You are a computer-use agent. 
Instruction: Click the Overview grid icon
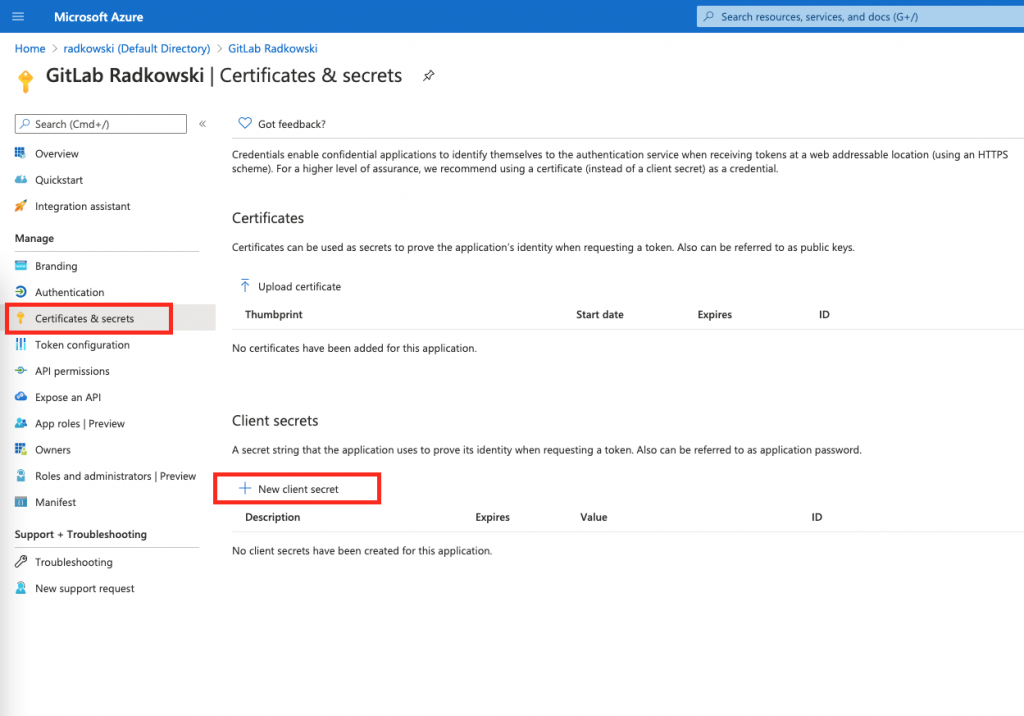pyautogui.click(x=21, y=153)
